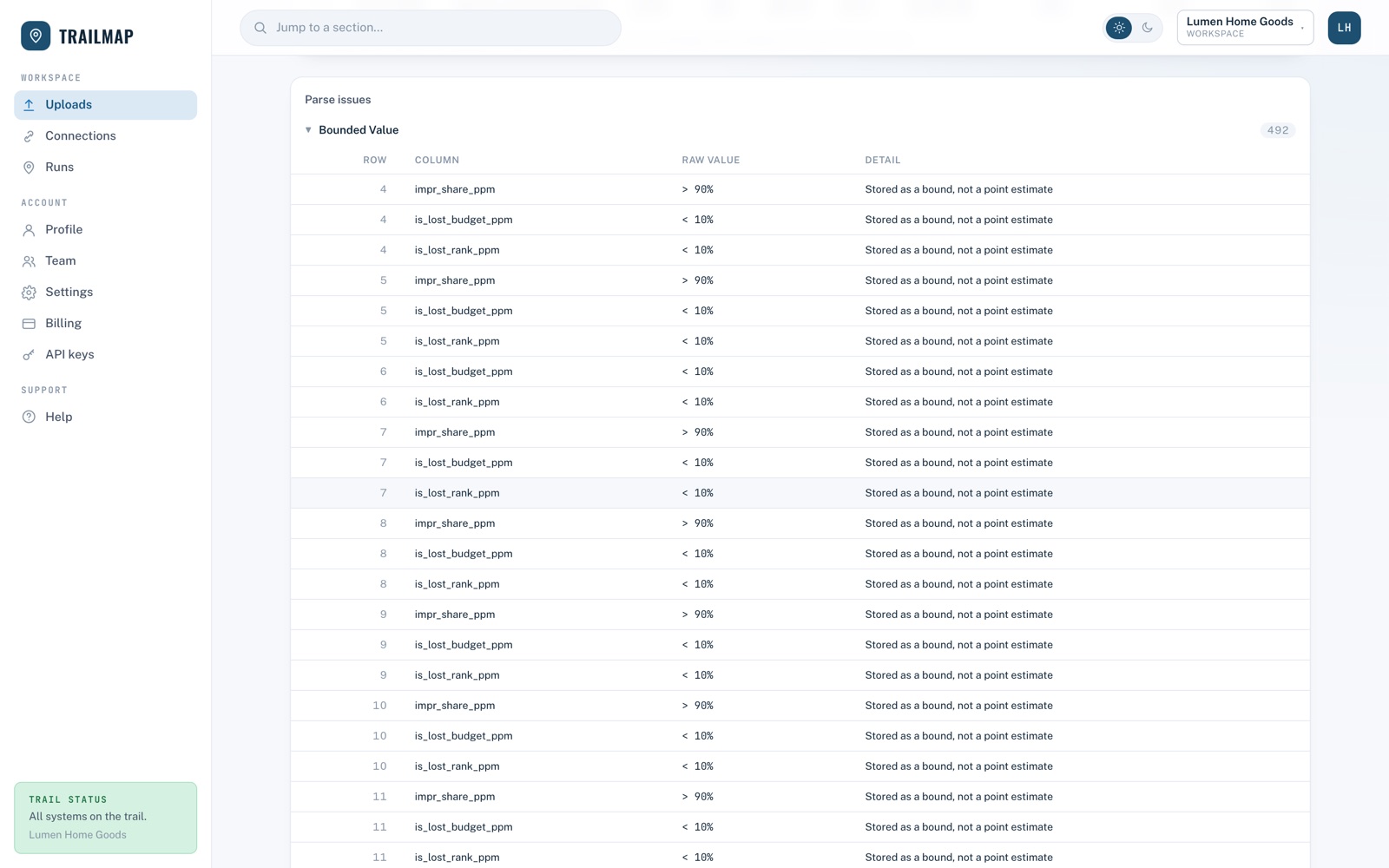Click the Trailmap map-pin logo icon
The image size is (1389, 868).
click(36, 36)
